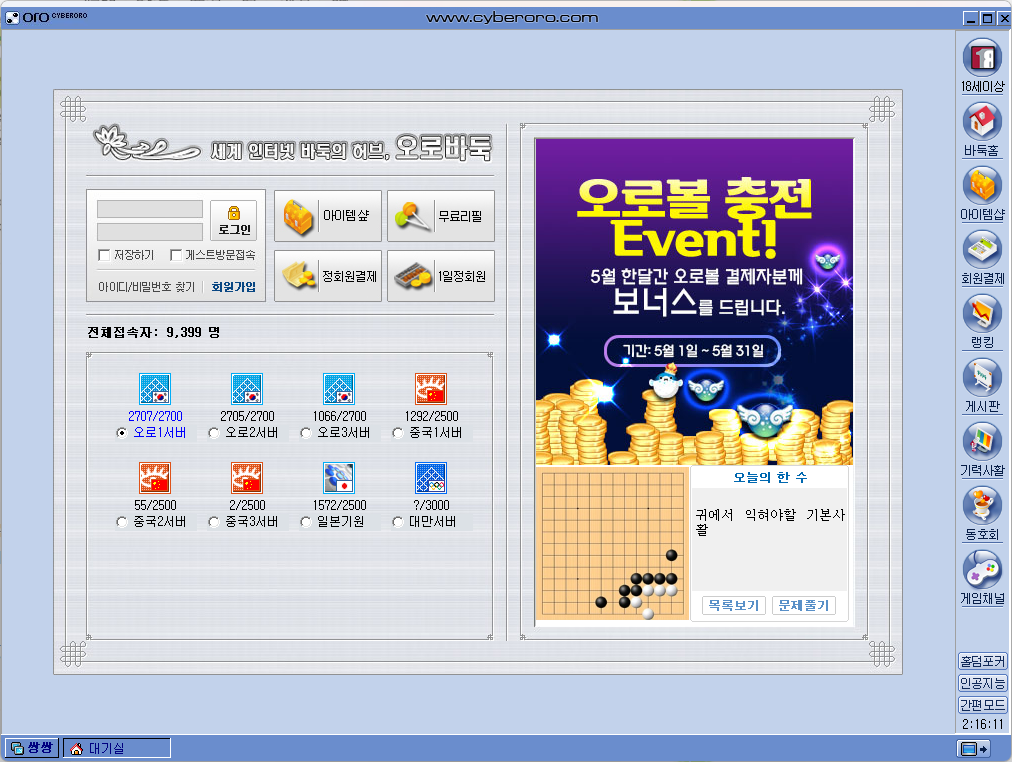Click the Go board problem thumbnail
1012x762 pixels.
pos(612,543)
